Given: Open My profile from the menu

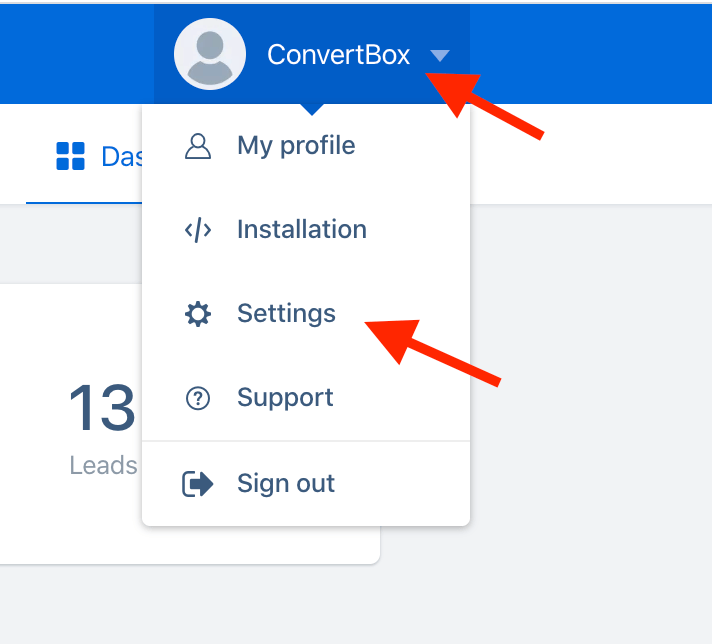Looking at the screenshot, I should click(306, 146).
